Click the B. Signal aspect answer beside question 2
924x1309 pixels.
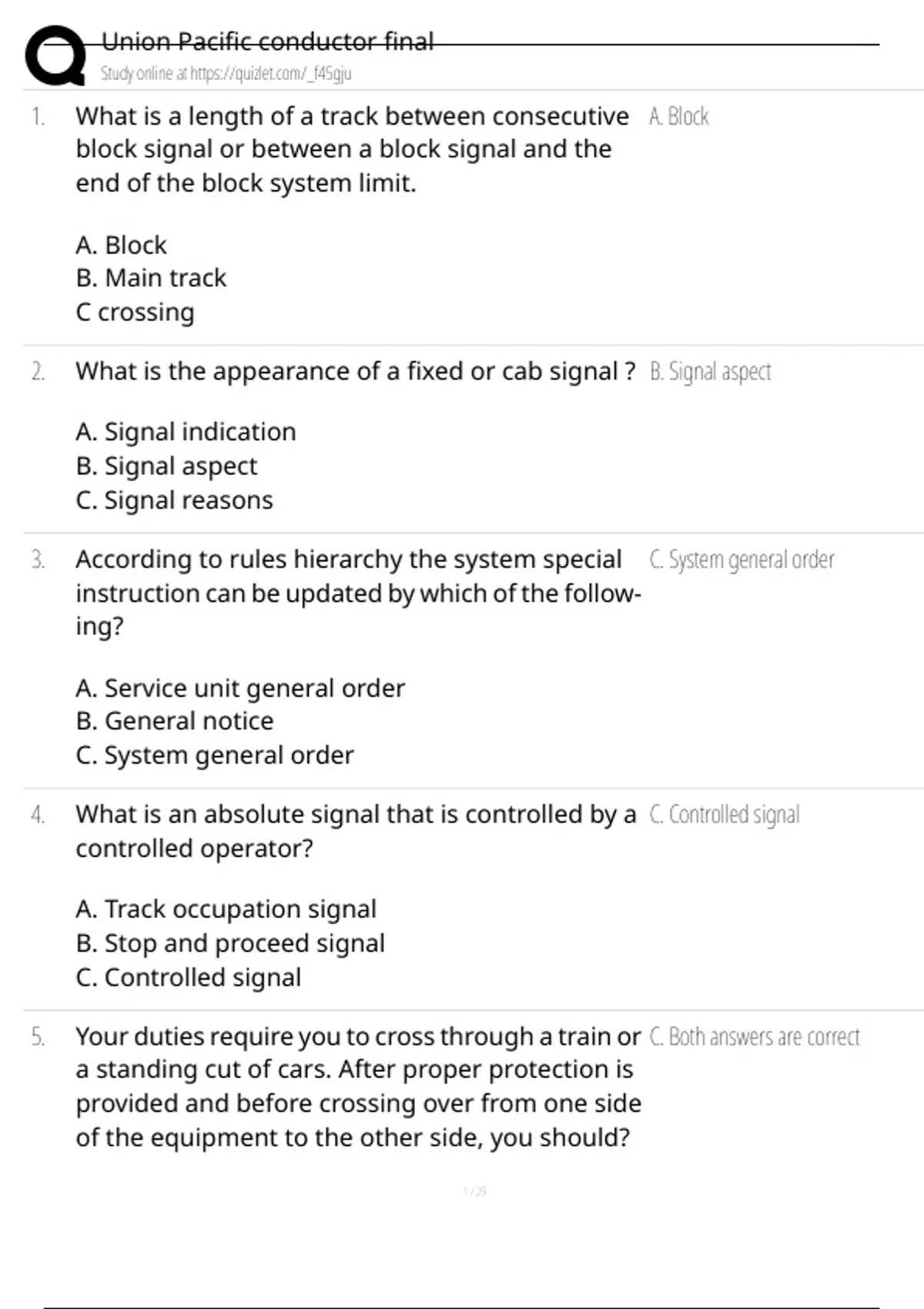pyautogui.click(x=710, y=372)
